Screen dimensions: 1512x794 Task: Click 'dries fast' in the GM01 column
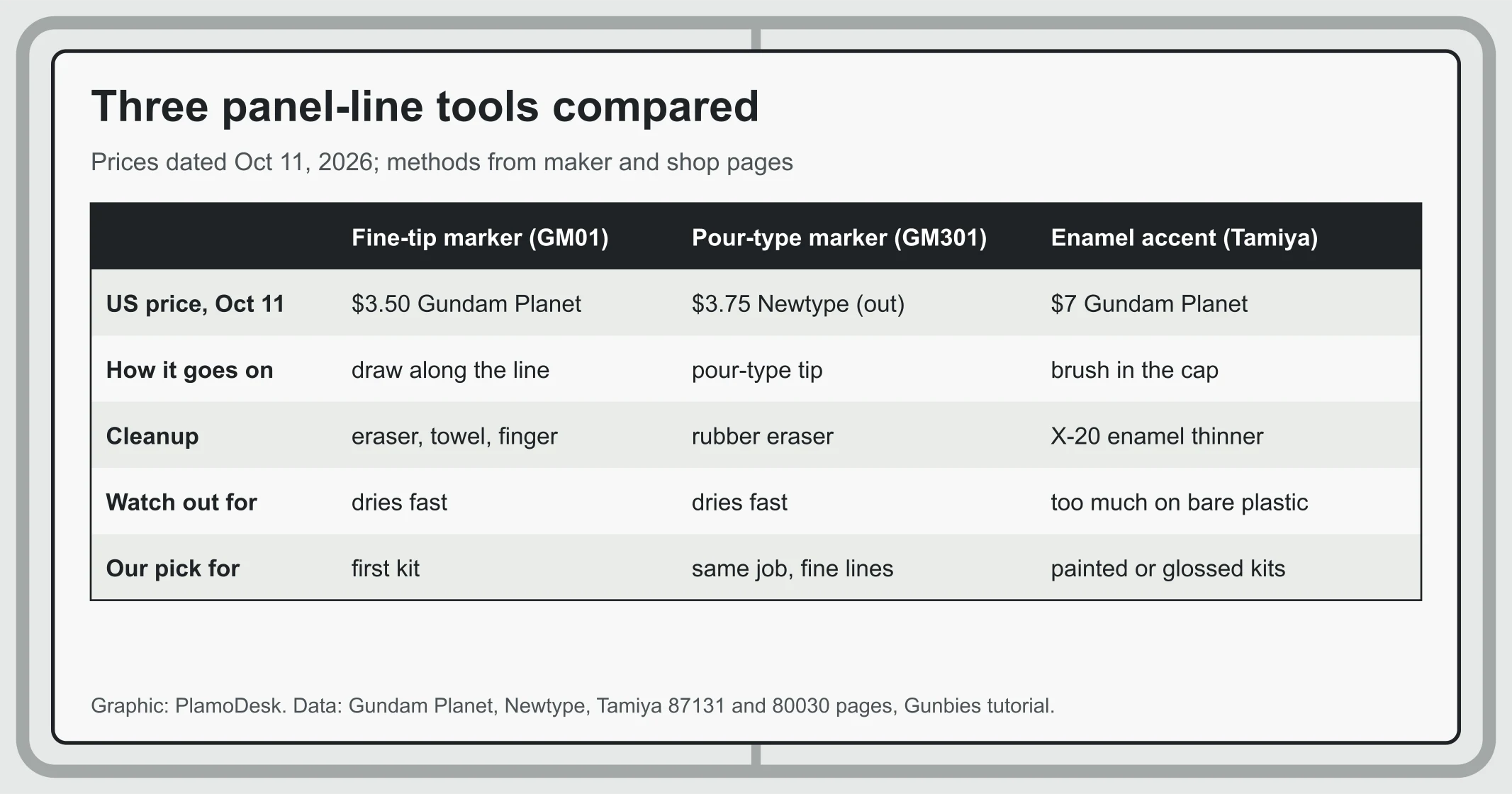(x=399, y=502)
